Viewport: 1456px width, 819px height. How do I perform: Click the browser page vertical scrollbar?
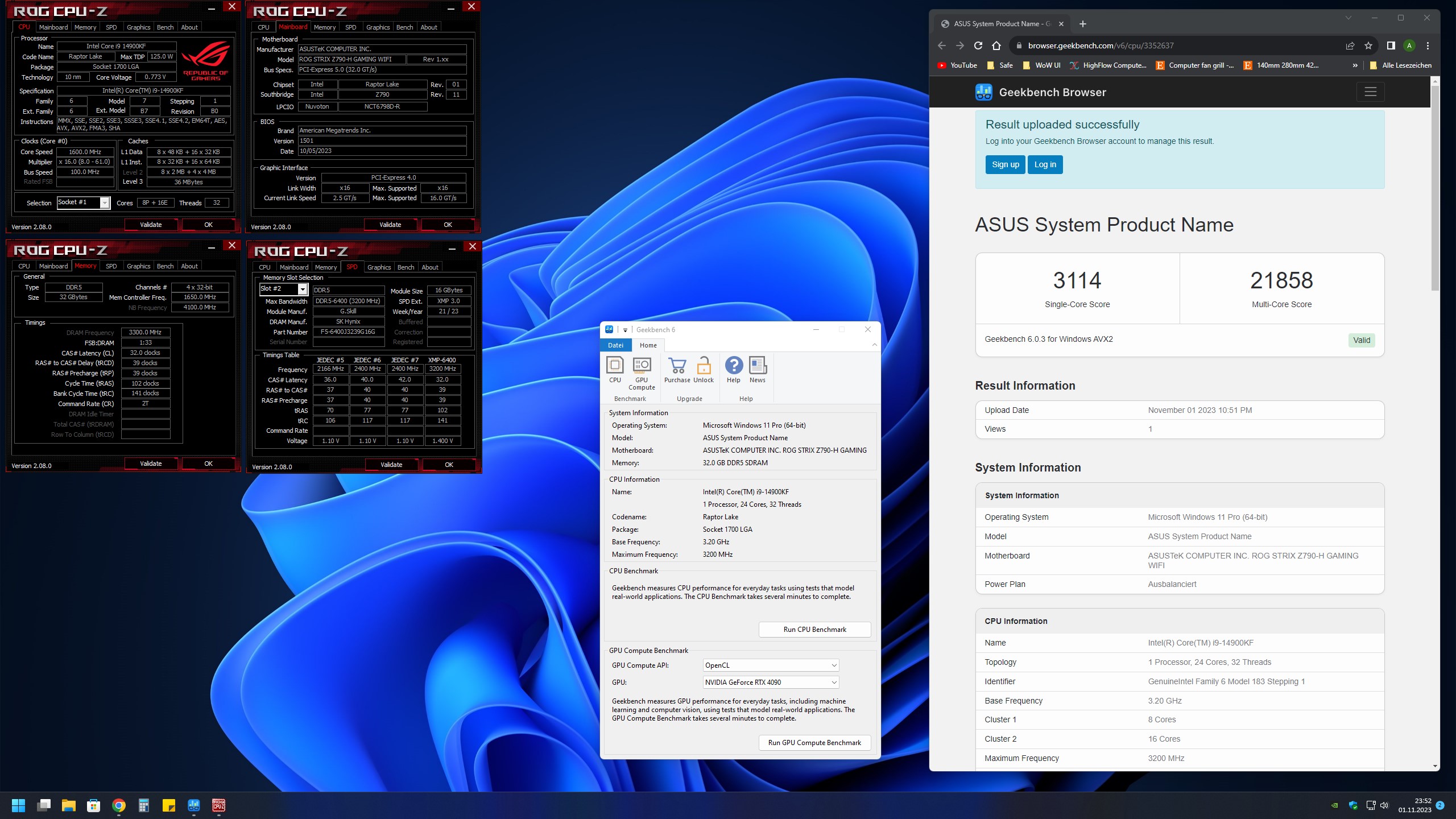click(1436, 188)
